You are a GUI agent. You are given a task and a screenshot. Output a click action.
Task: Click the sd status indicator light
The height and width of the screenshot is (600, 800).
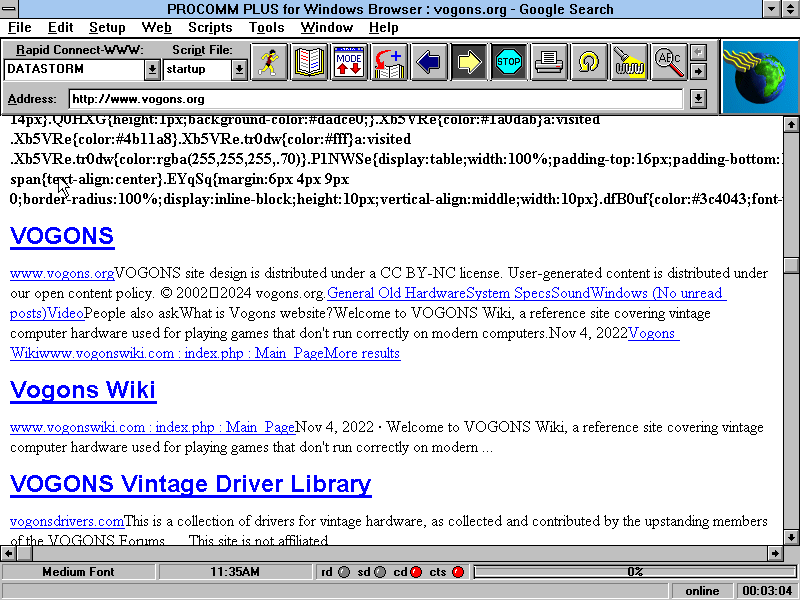pos(380,572)
